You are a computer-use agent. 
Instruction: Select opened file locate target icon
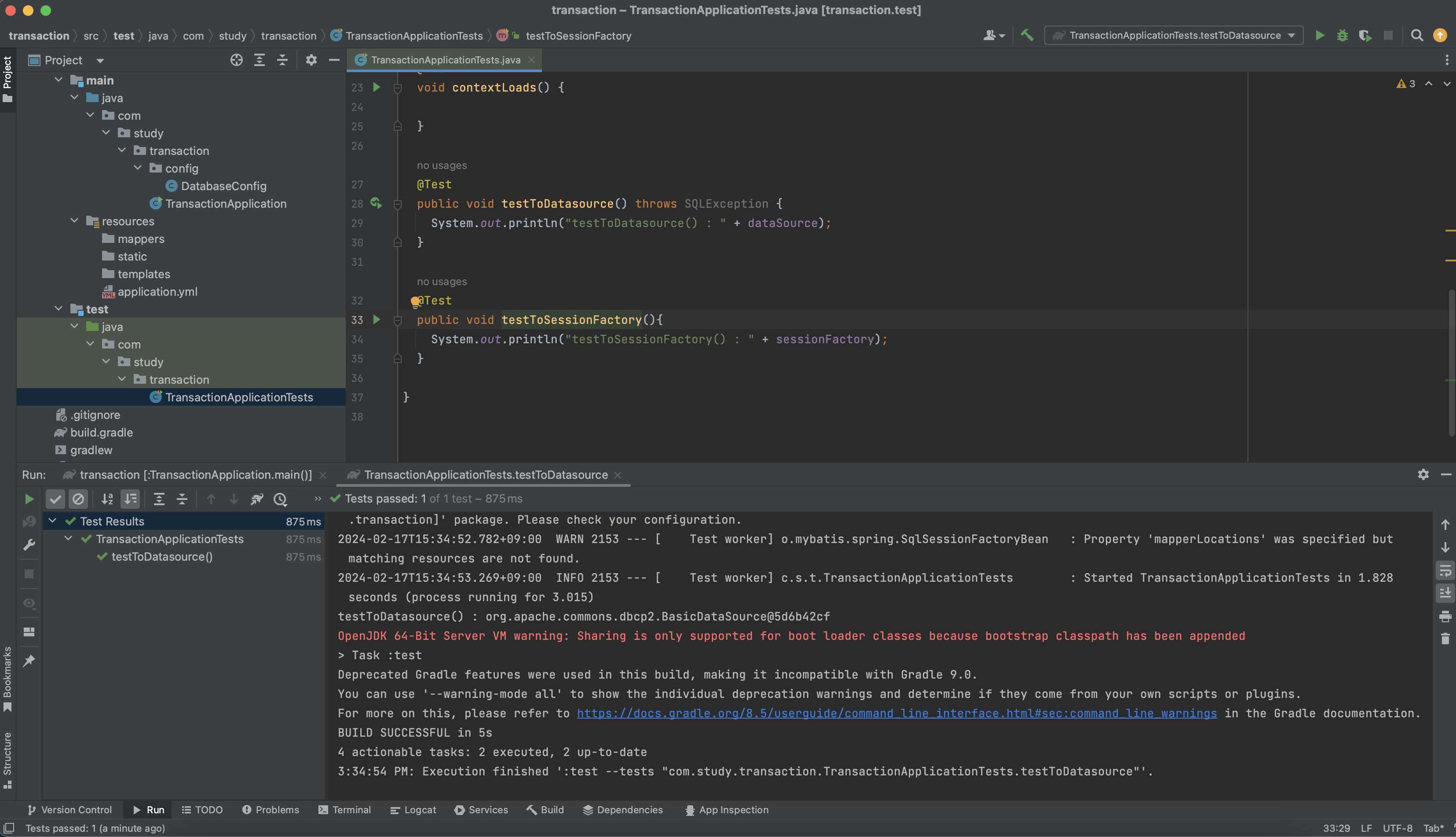(236, 60)
